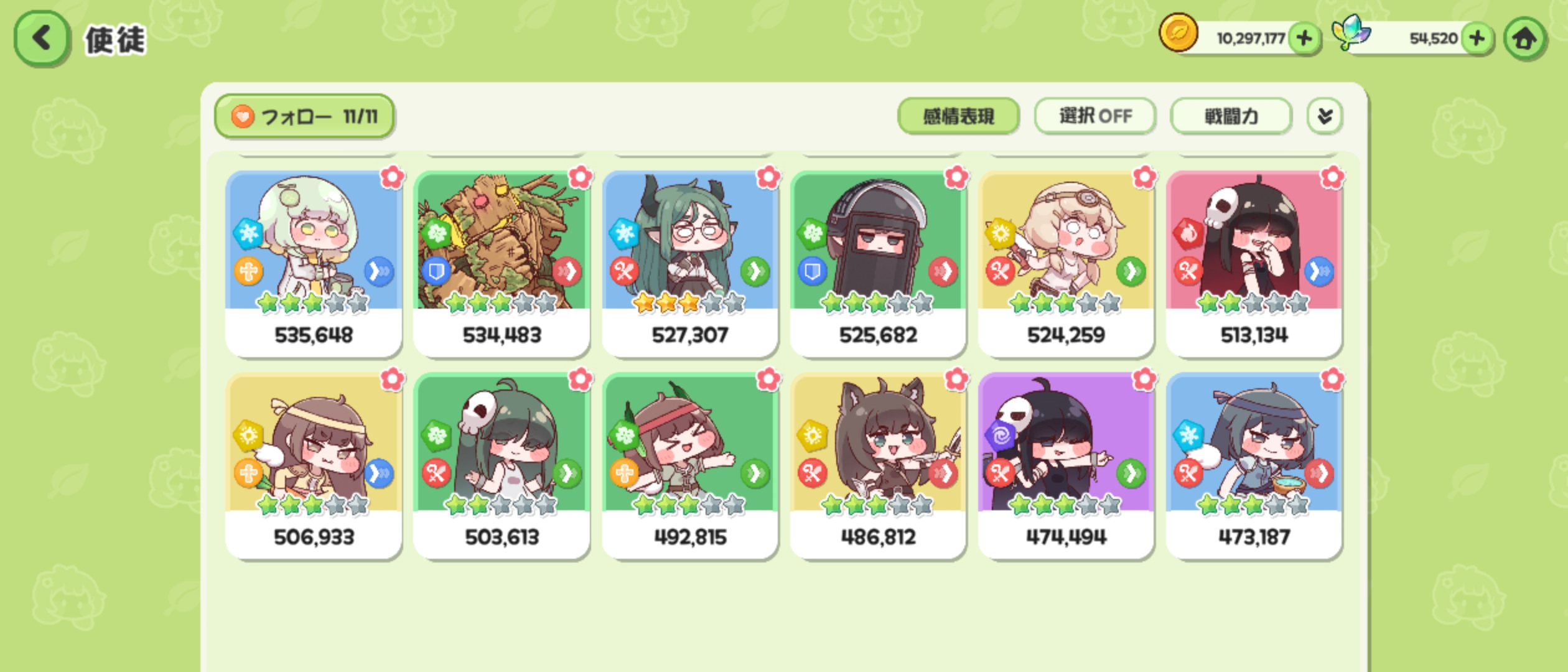The height and width of the screenshot is (672, 1568).
Task: Open the home screen icon
Action: click(x=1524, y=39)
